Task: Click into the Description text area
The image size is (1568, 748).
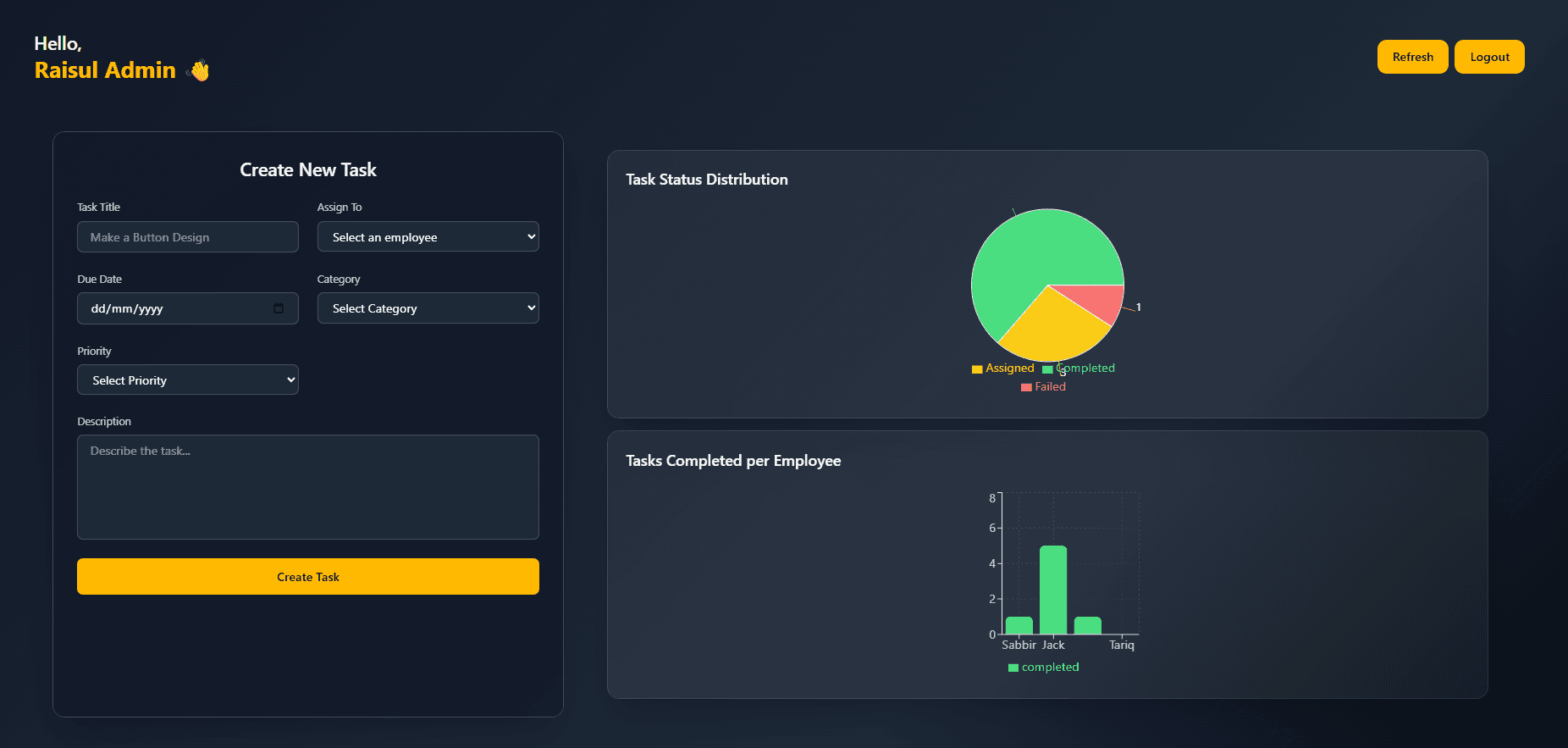Action: (x=307, y=487)
